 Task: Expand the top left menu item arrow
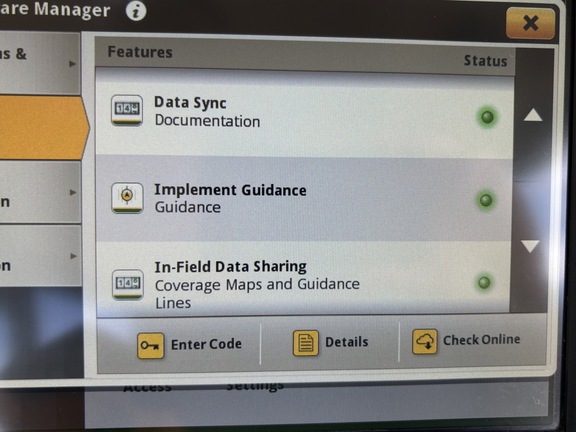(x=73, y=64)
